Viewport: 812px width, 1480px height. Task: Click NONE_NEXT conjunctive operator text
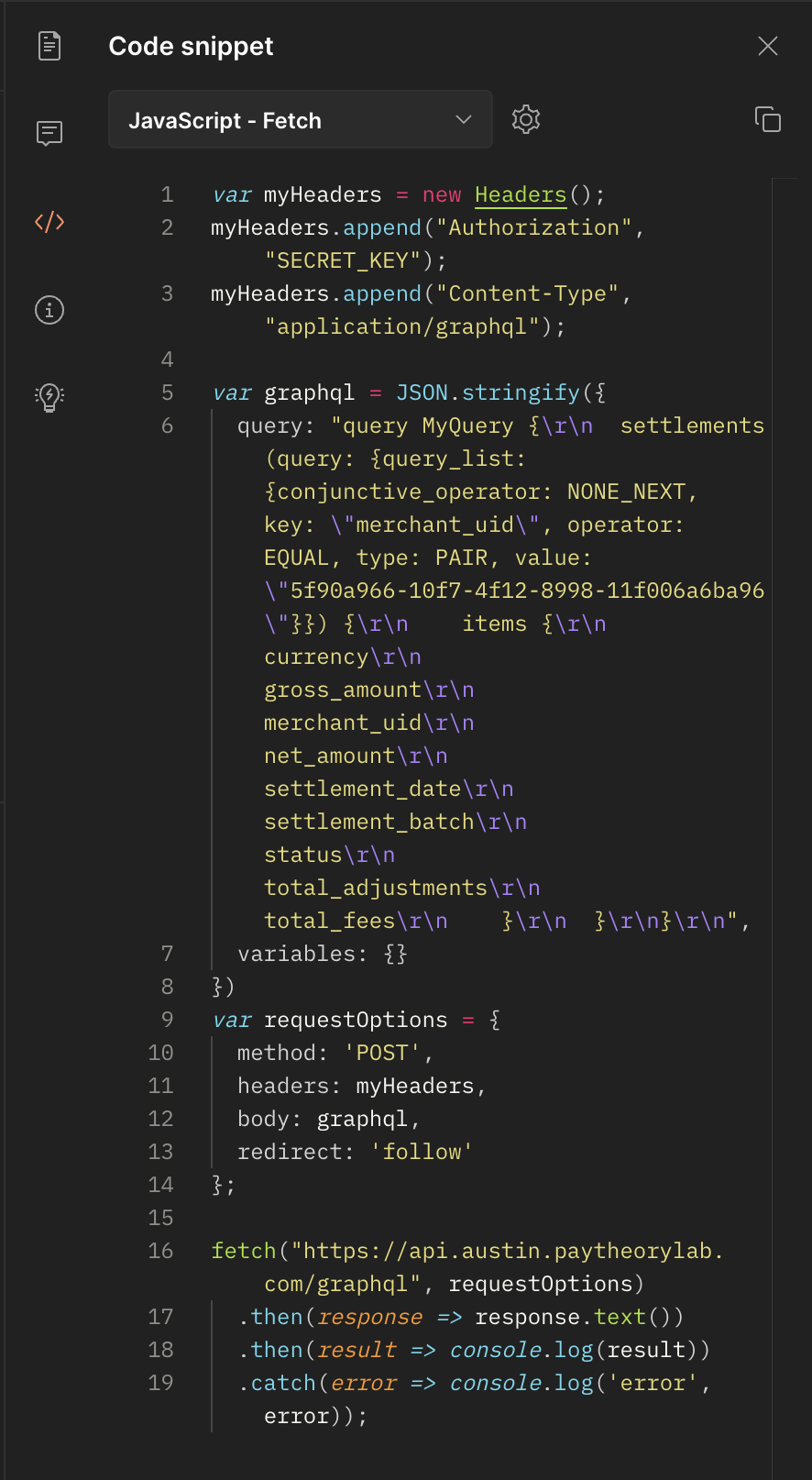click(626, 491)
